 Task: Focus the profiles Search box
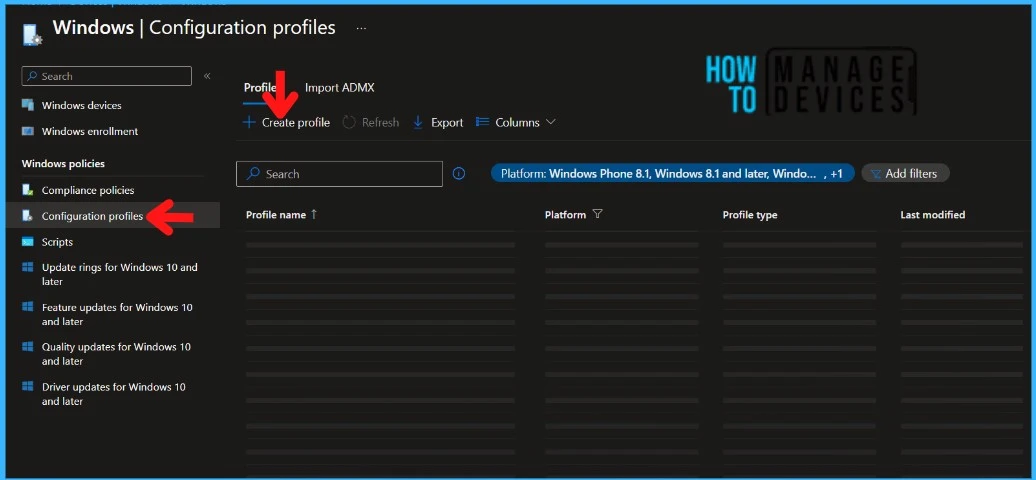(339, 174)
